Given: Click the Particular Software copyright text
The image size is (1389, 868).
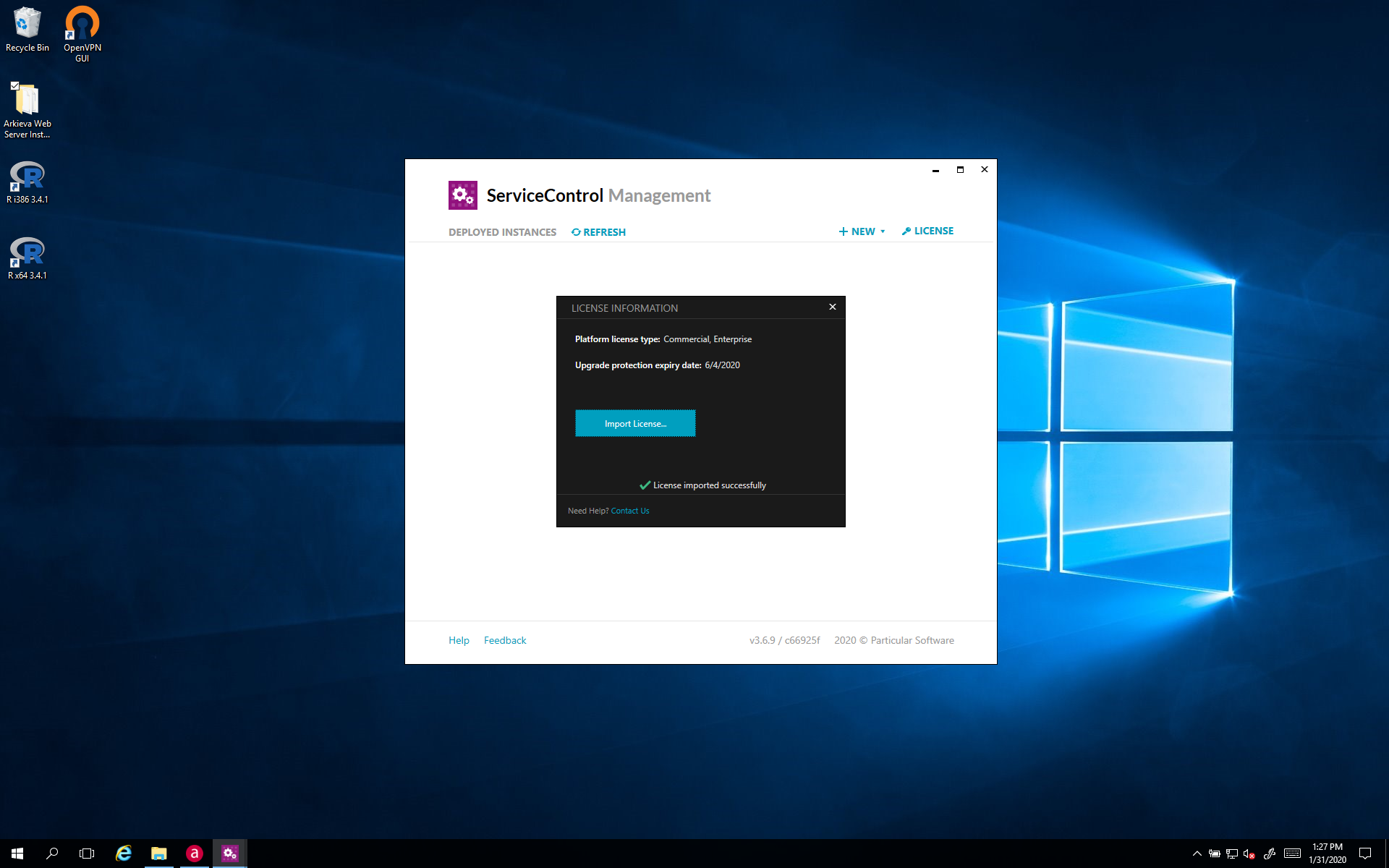Looking at the screenshot, I should pyautogui.click(x=894, y=640).
